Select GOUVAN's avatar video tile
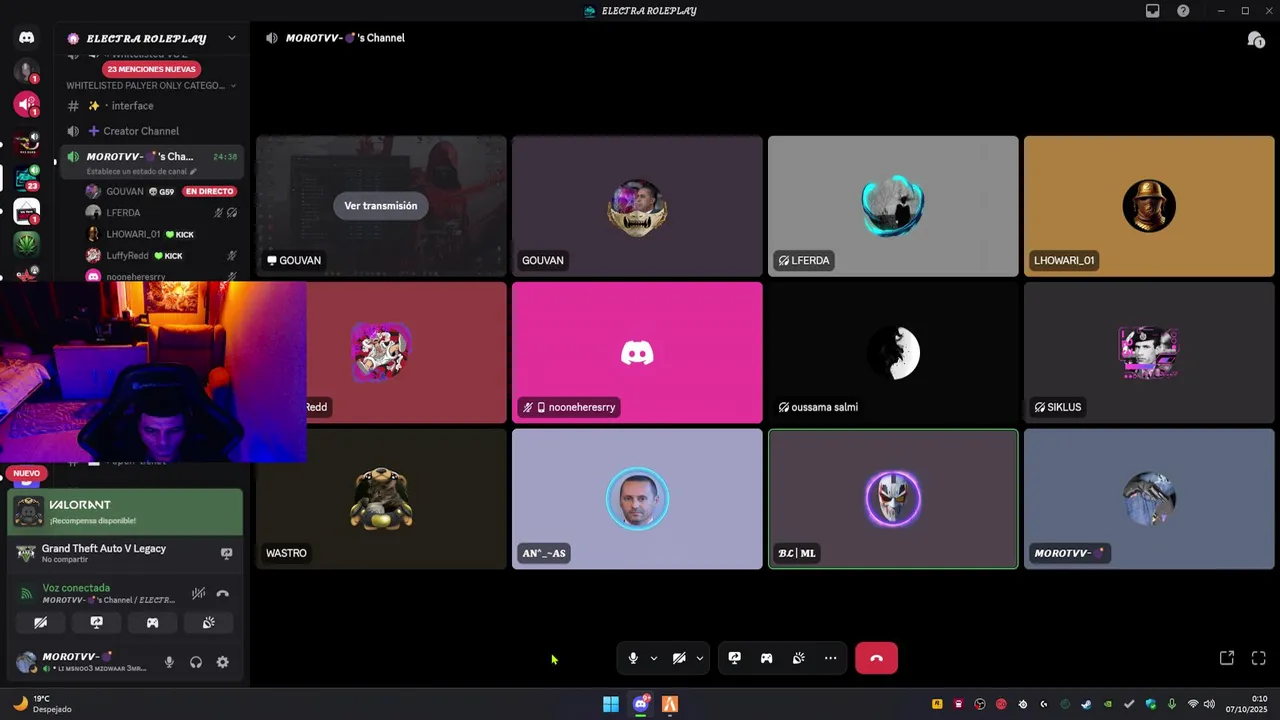Screen dimensions: 1280x720 click(x=637, y=206)
